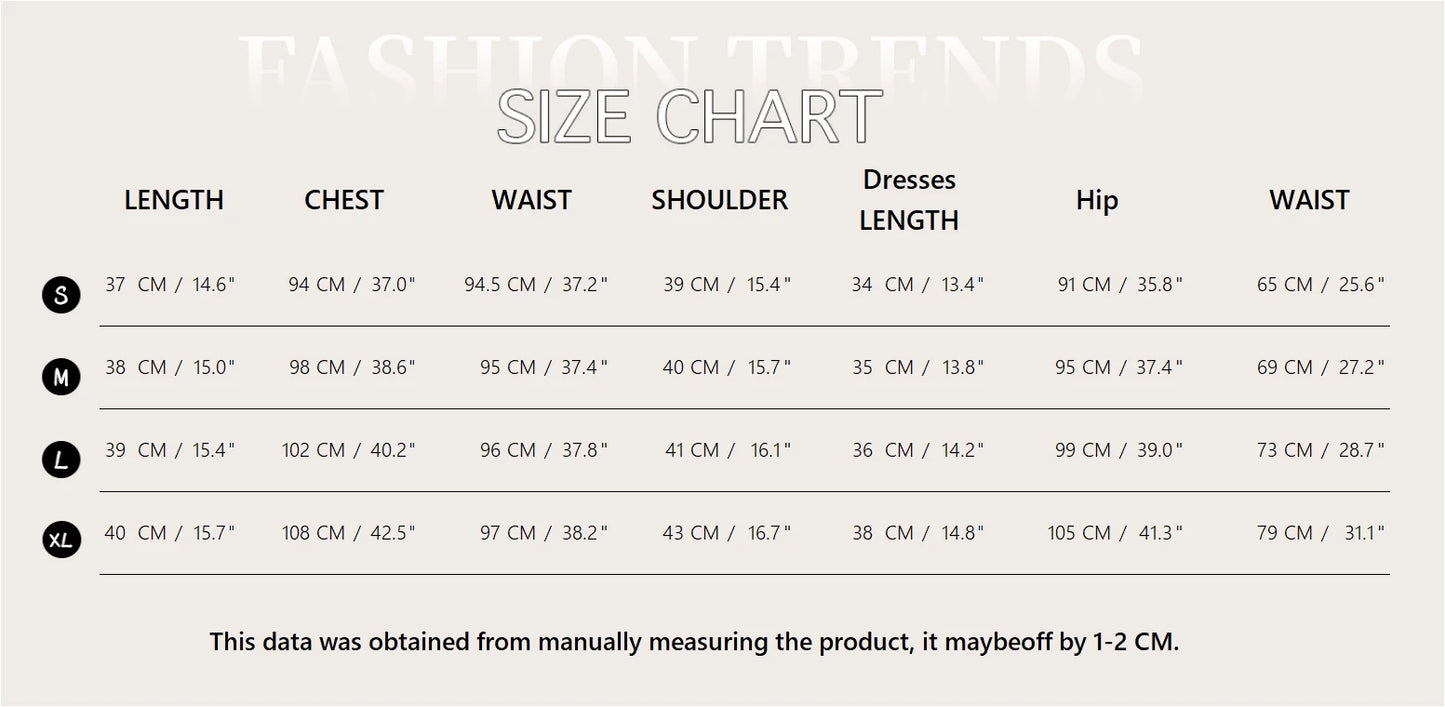Click the 94.5 CM / 37.2" waist value
This screenshot has width=1445, height=707.
pyautogui.click(x=535, y=285)
